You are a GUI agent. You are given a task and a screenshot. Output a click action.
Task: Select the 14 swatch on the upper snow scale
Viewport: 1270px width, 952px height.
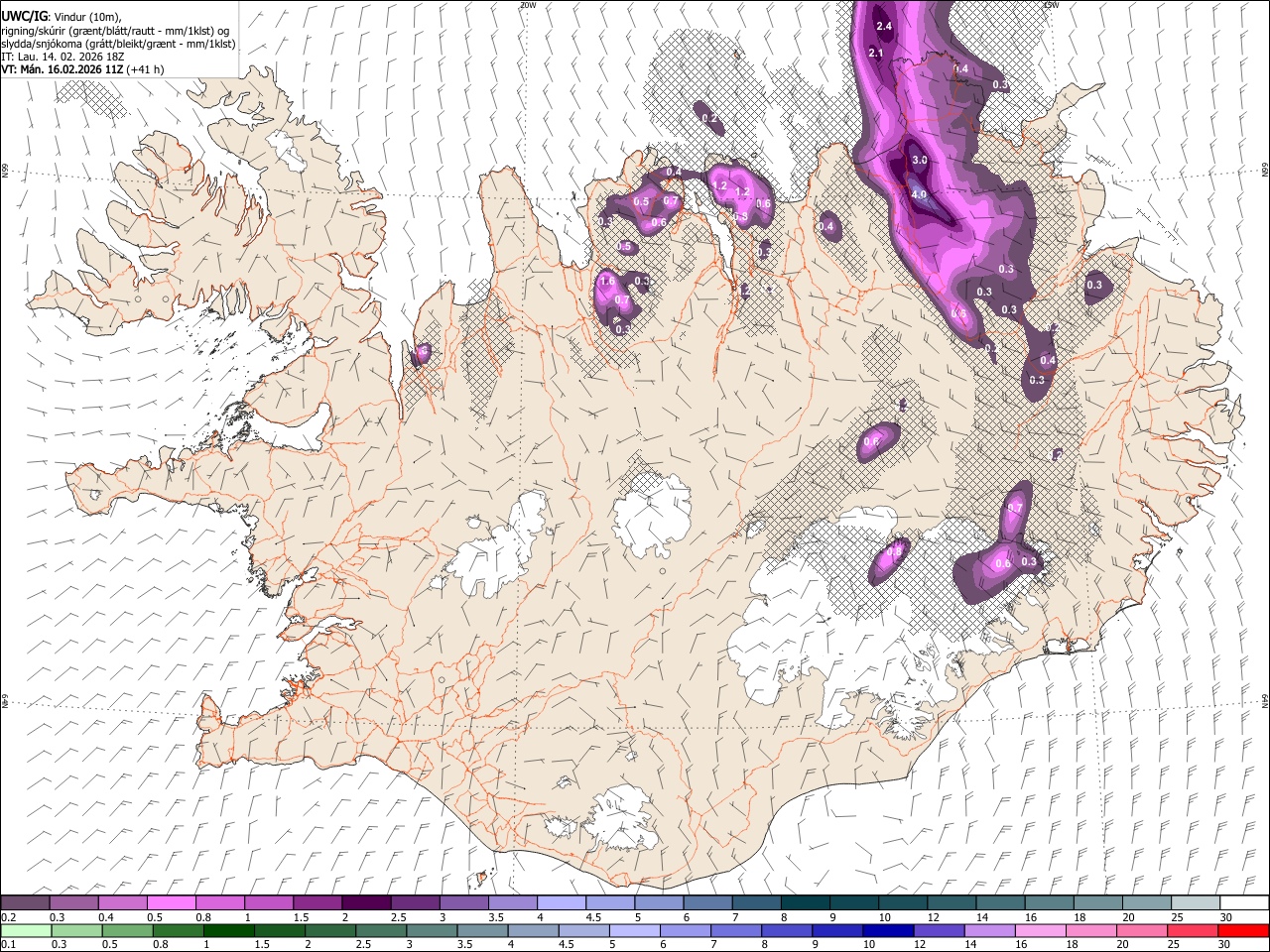tap(1000, 902)
